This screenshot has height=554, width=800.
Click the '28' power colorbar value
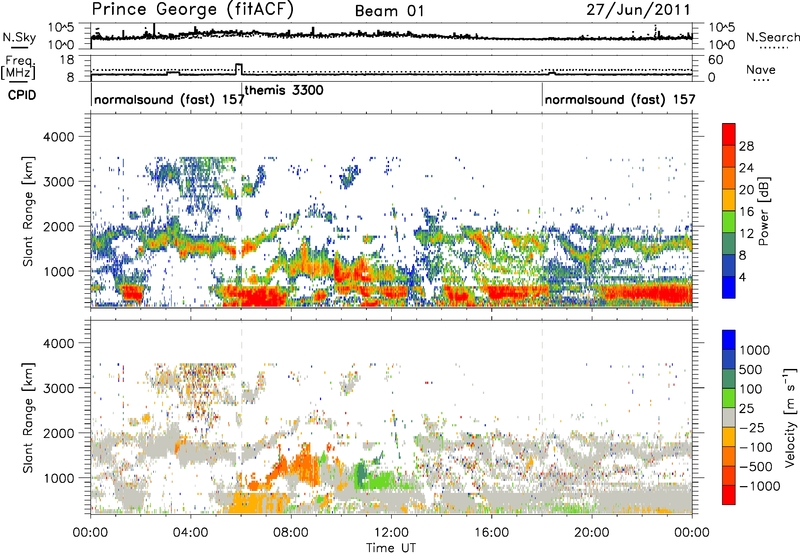(x=746, y=146)
